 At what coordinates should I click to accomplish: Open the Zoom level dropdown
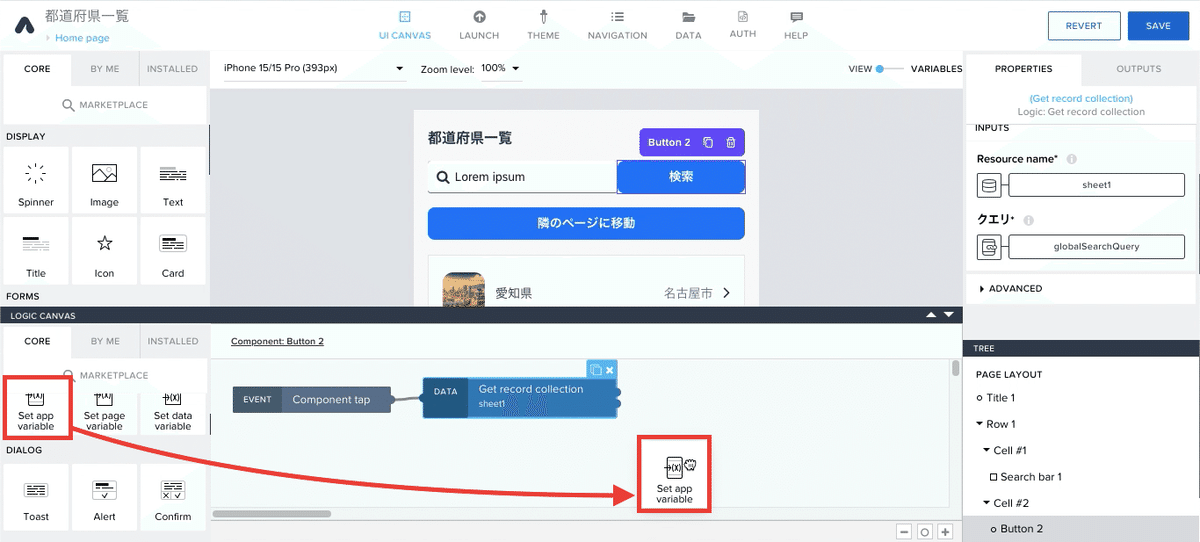click(x=501, y=69)
